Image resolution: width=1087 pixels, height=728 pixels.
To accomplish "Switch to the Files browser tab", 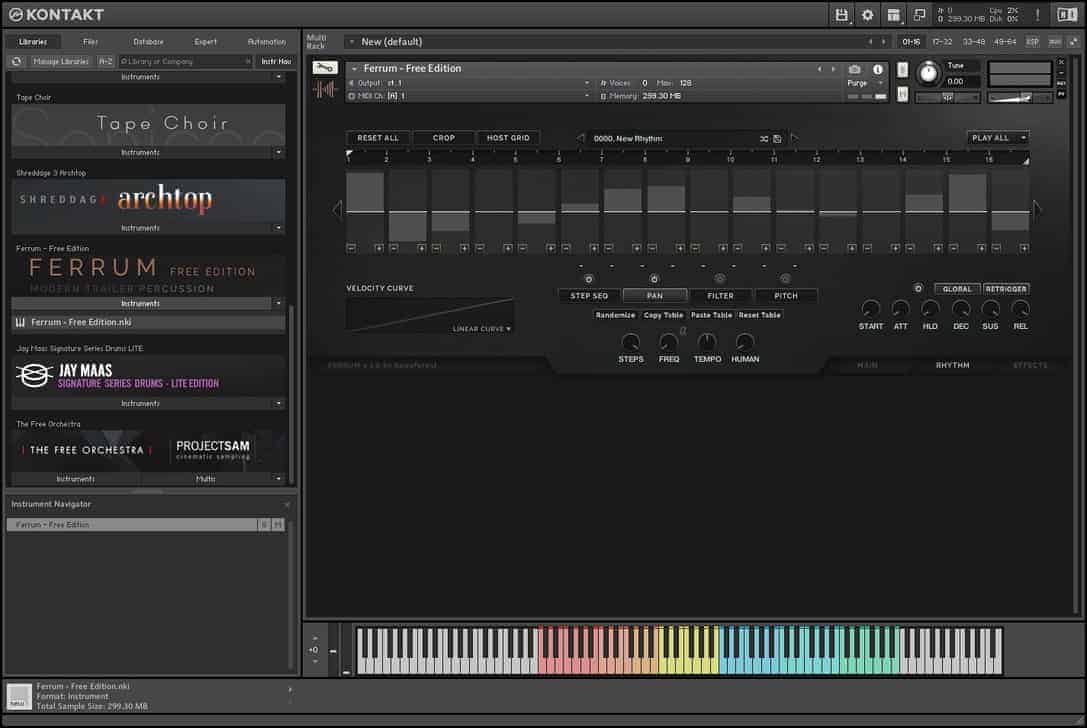I will [x=91, y=42].
